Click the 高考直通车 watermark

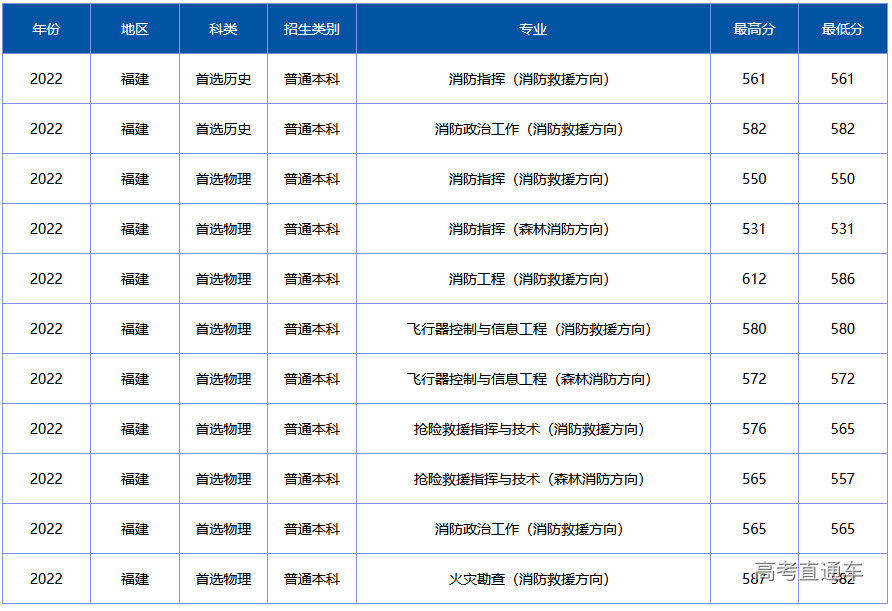click(x=809, y=571)
